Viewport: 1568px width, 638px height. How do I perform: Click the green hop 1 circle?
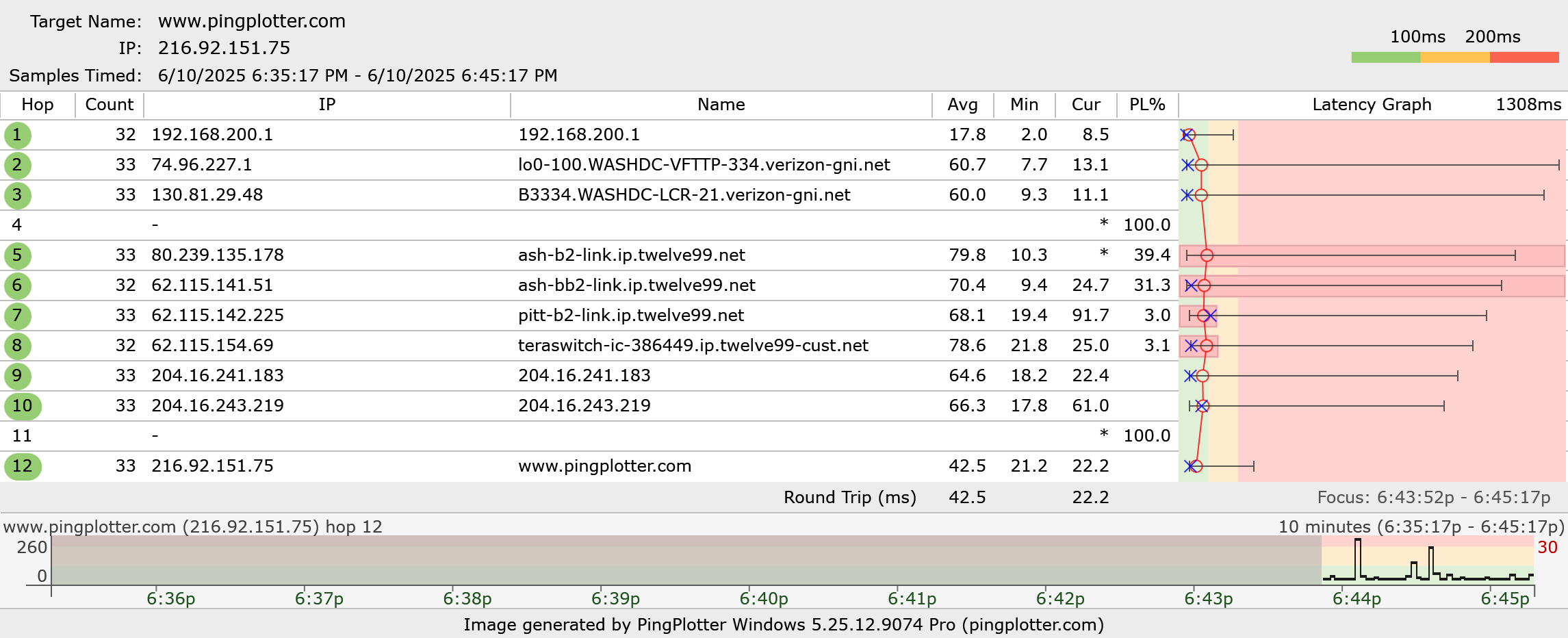17,135
